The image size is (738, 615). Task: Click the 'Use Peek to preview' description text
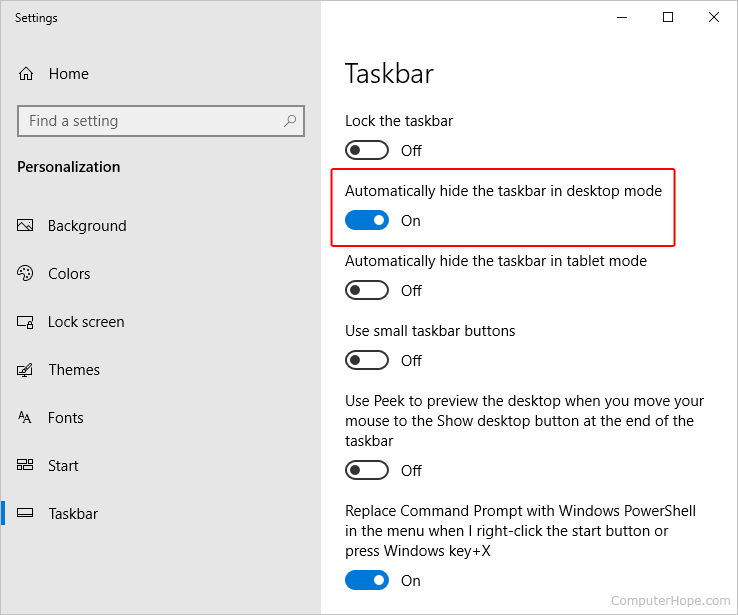524,421
